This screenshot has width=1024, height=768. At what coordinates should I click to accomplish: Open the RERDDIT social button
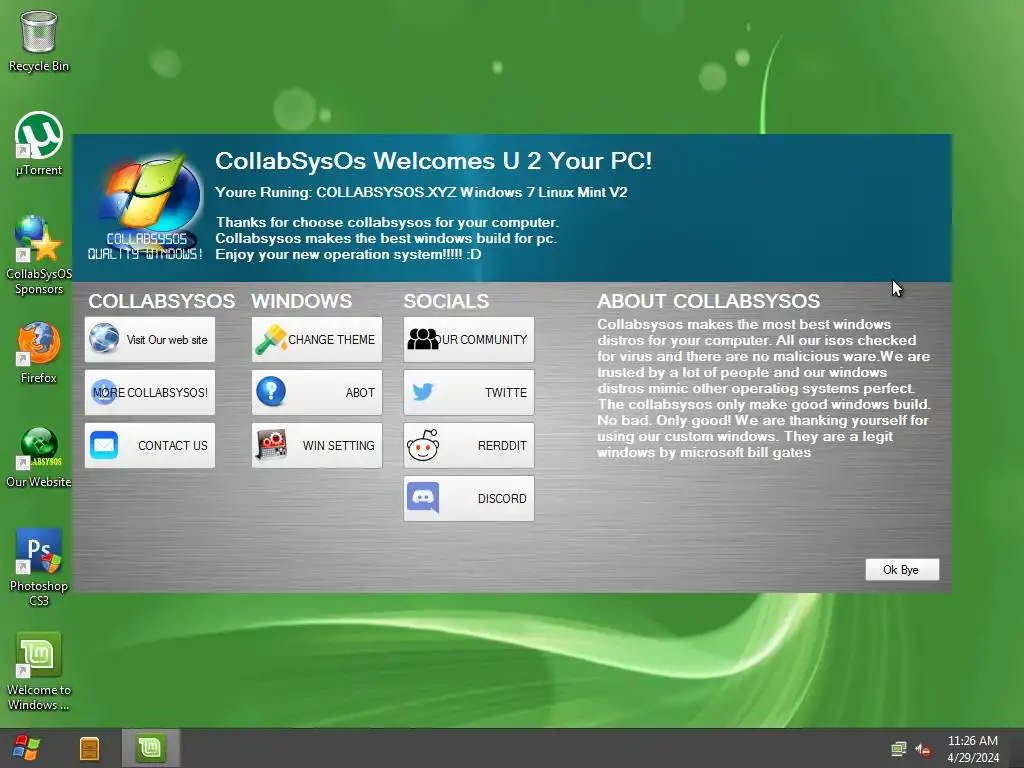(469, 445)
